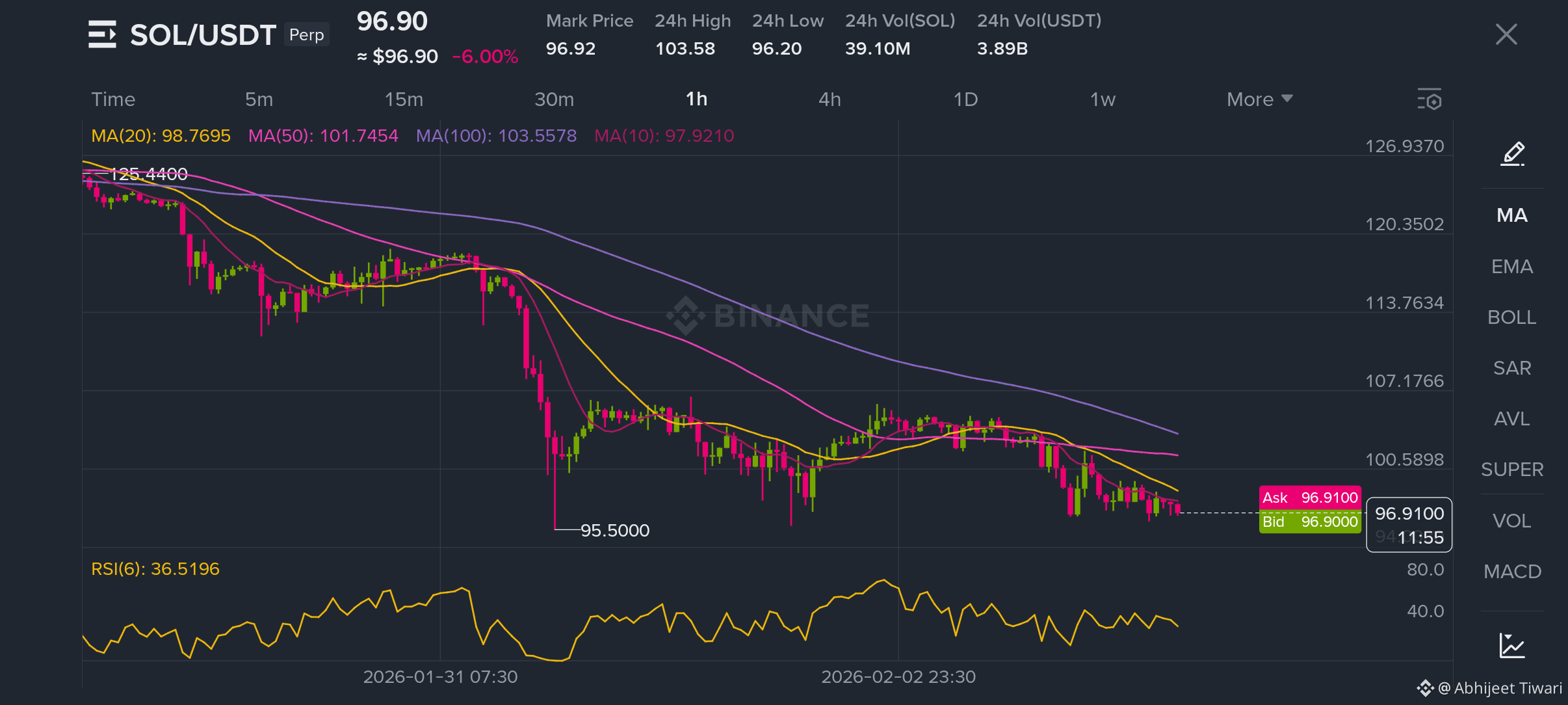Open the symbol list menu icon
This screenshot has height=705, width=1568.
pyautogui.click(x=102, y=34)
